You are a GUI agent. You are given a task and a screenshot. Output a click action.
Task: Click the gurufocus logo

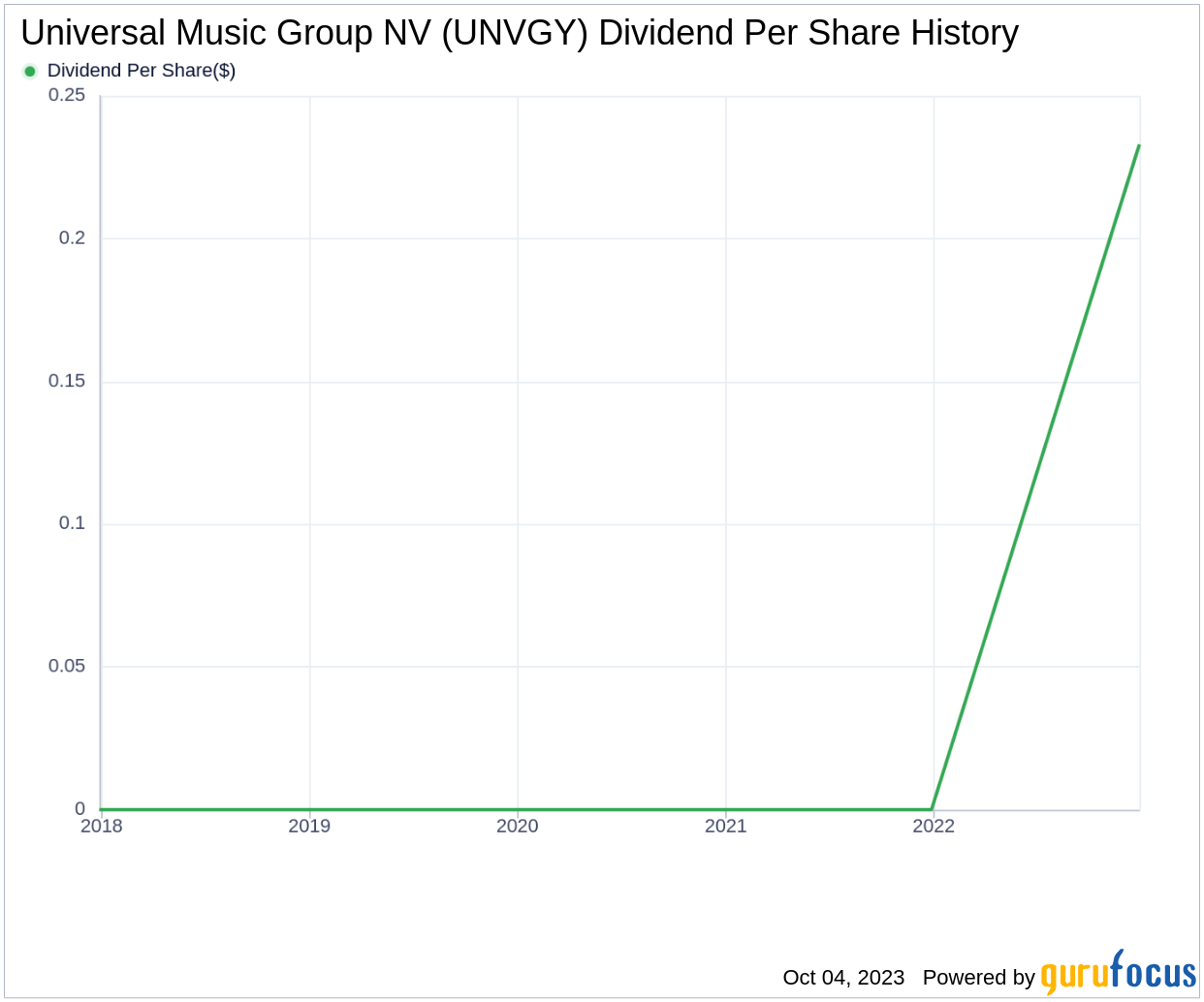tap(1119, 972)
